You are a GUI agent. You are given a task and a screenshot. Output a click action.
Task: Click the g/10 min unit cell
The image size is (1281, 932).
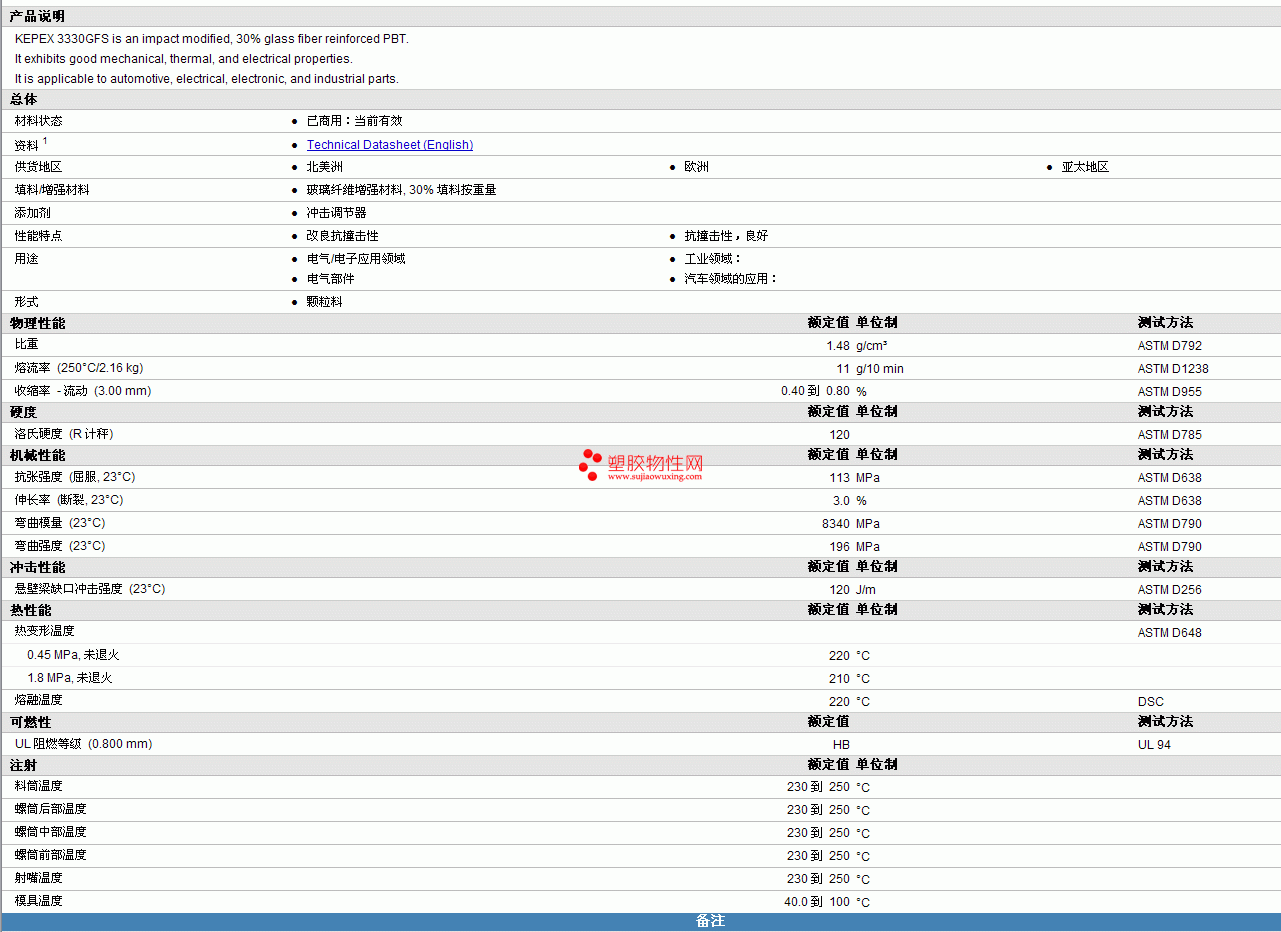point(880,369)
